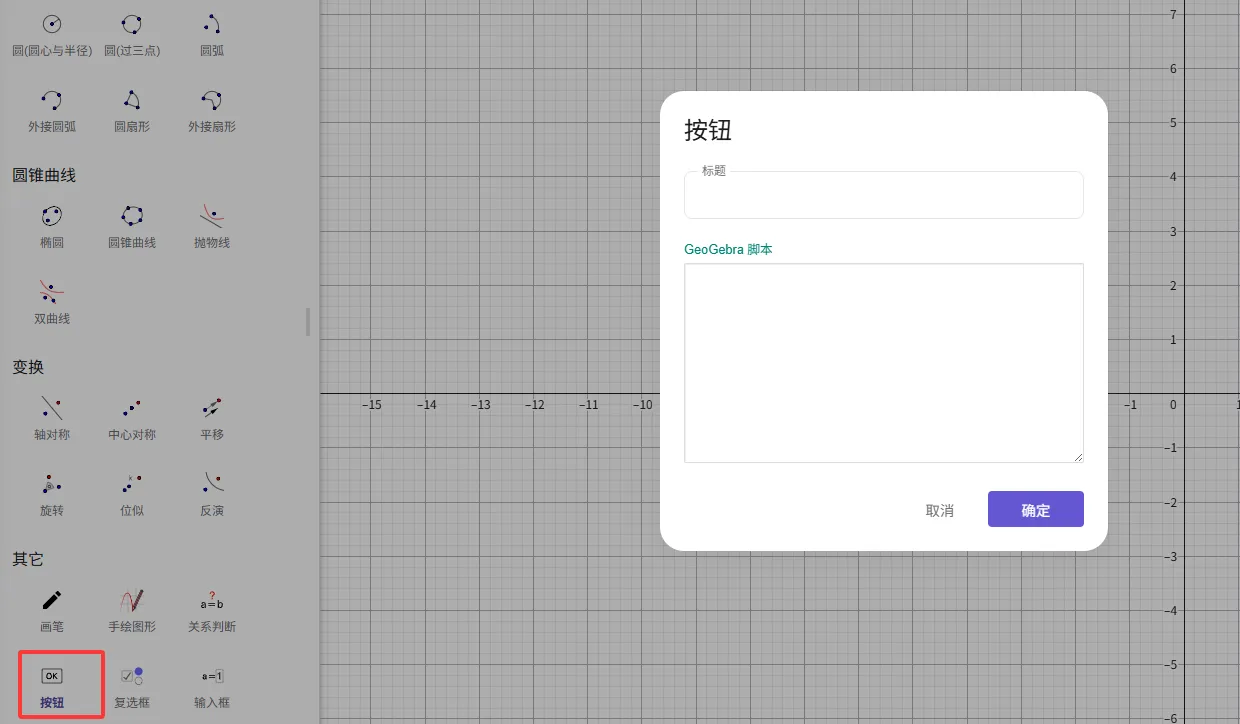Choose the 抛物线 parabola tool
This screenshot has height=724, width=1240.
coord(212,226)
